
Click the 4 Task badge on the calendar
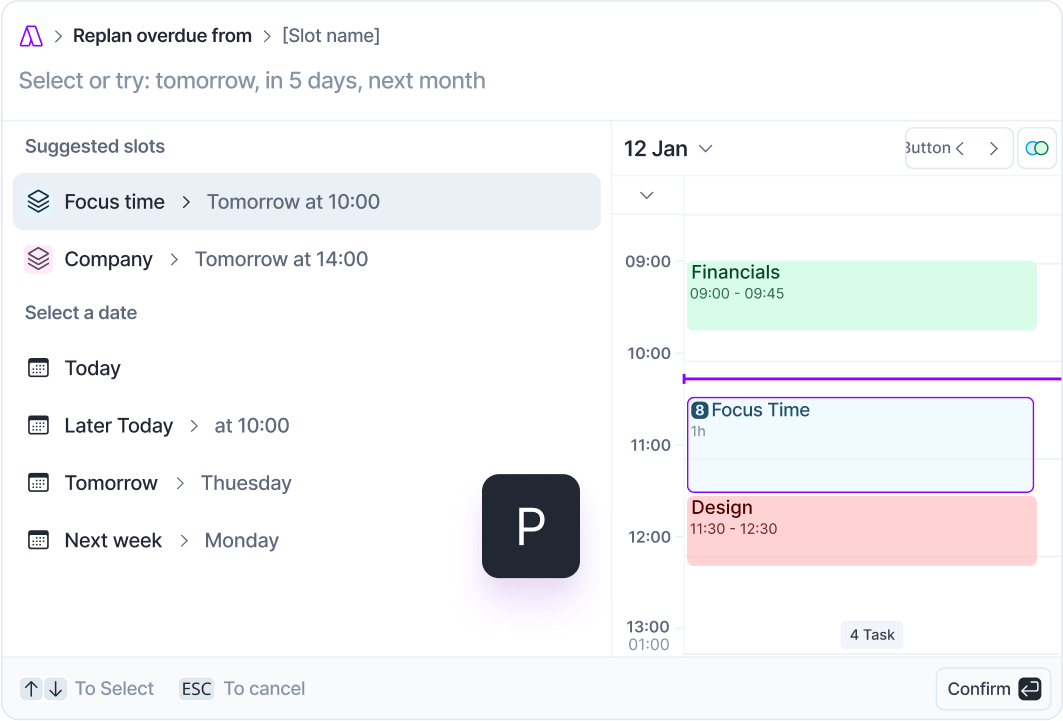pyautogui.click(x=871, y=635)
